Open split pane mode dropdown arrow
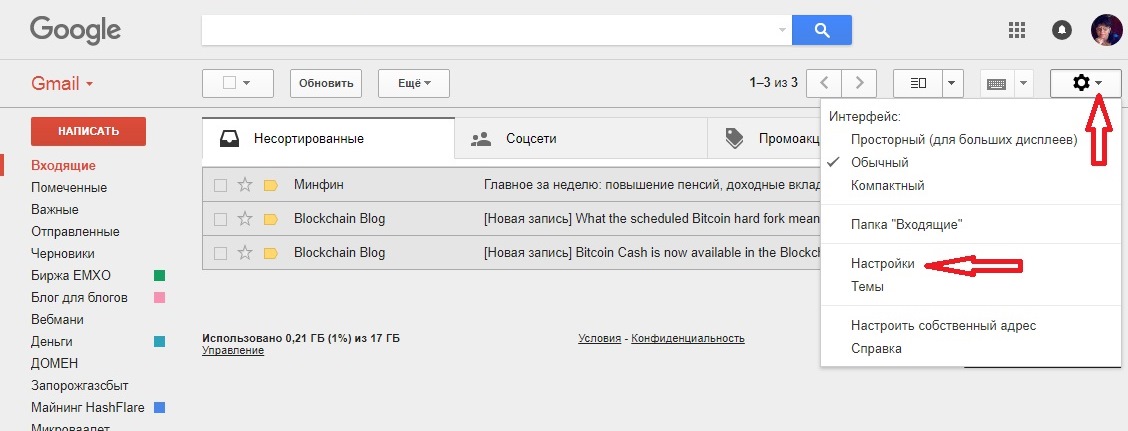Viewport: 1128px width, 431px height. [x=952, y=83]
